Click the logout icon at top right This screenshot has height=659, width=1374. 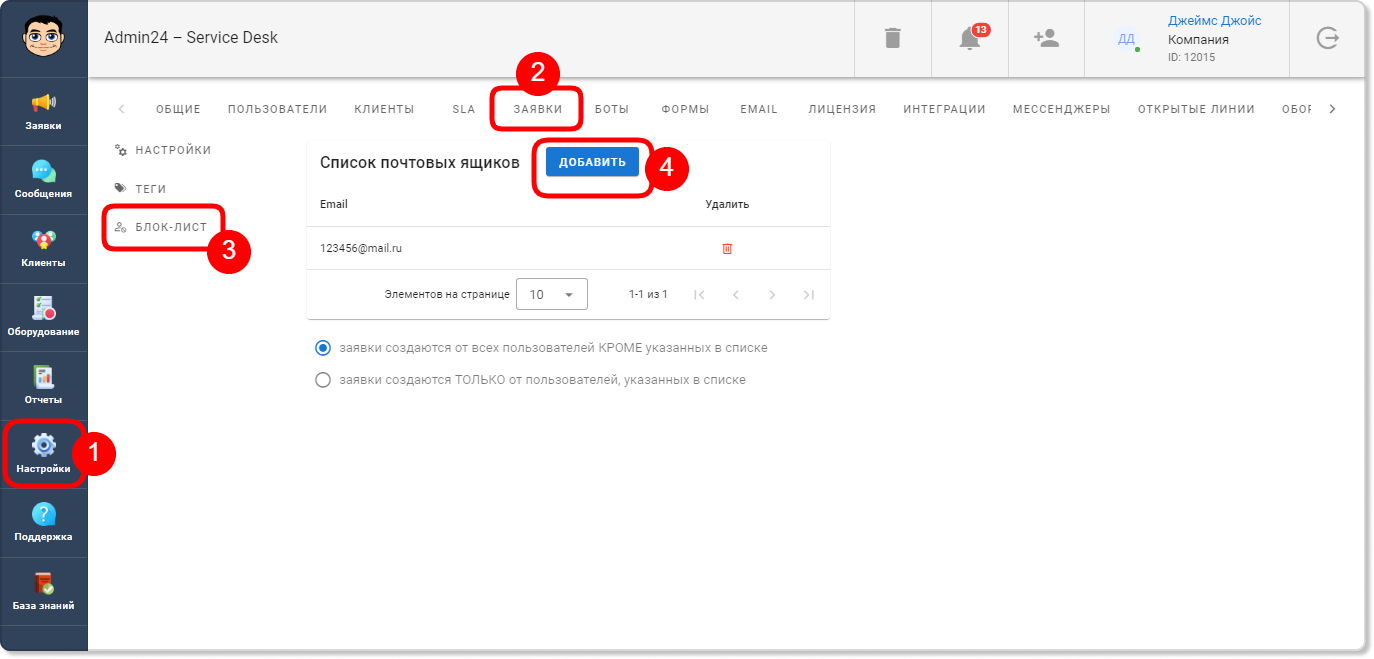(1327, 38)
